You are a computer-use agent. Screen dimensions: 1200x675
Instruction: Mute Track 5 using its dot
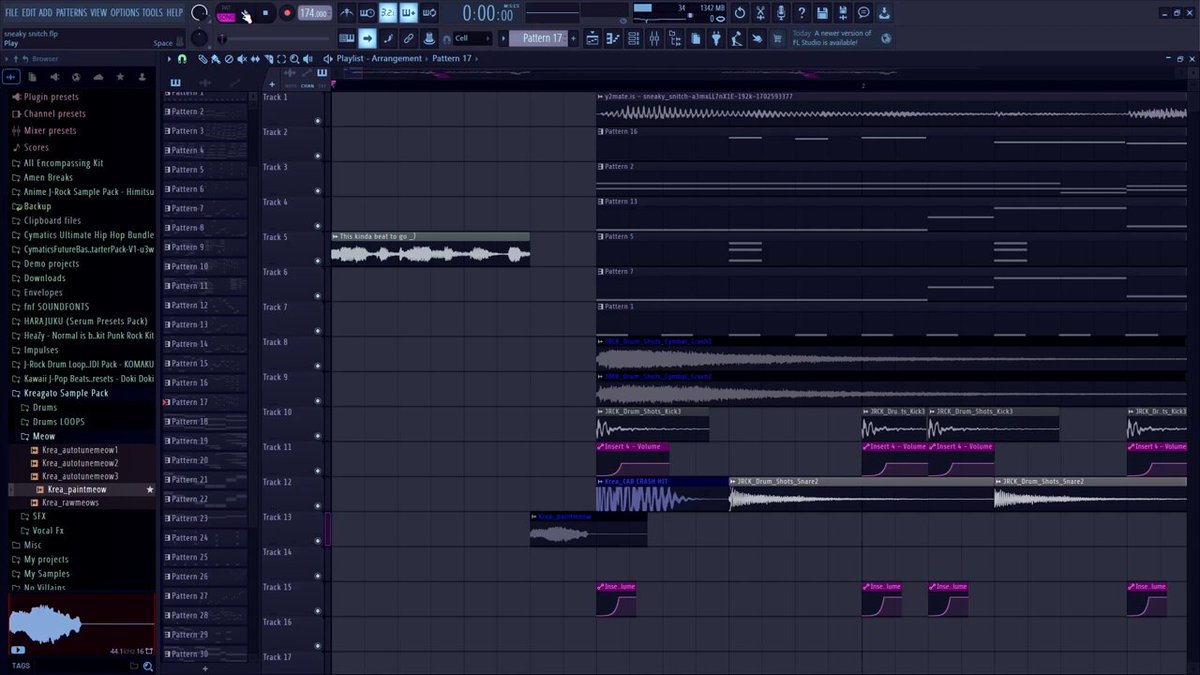[318, 261]
